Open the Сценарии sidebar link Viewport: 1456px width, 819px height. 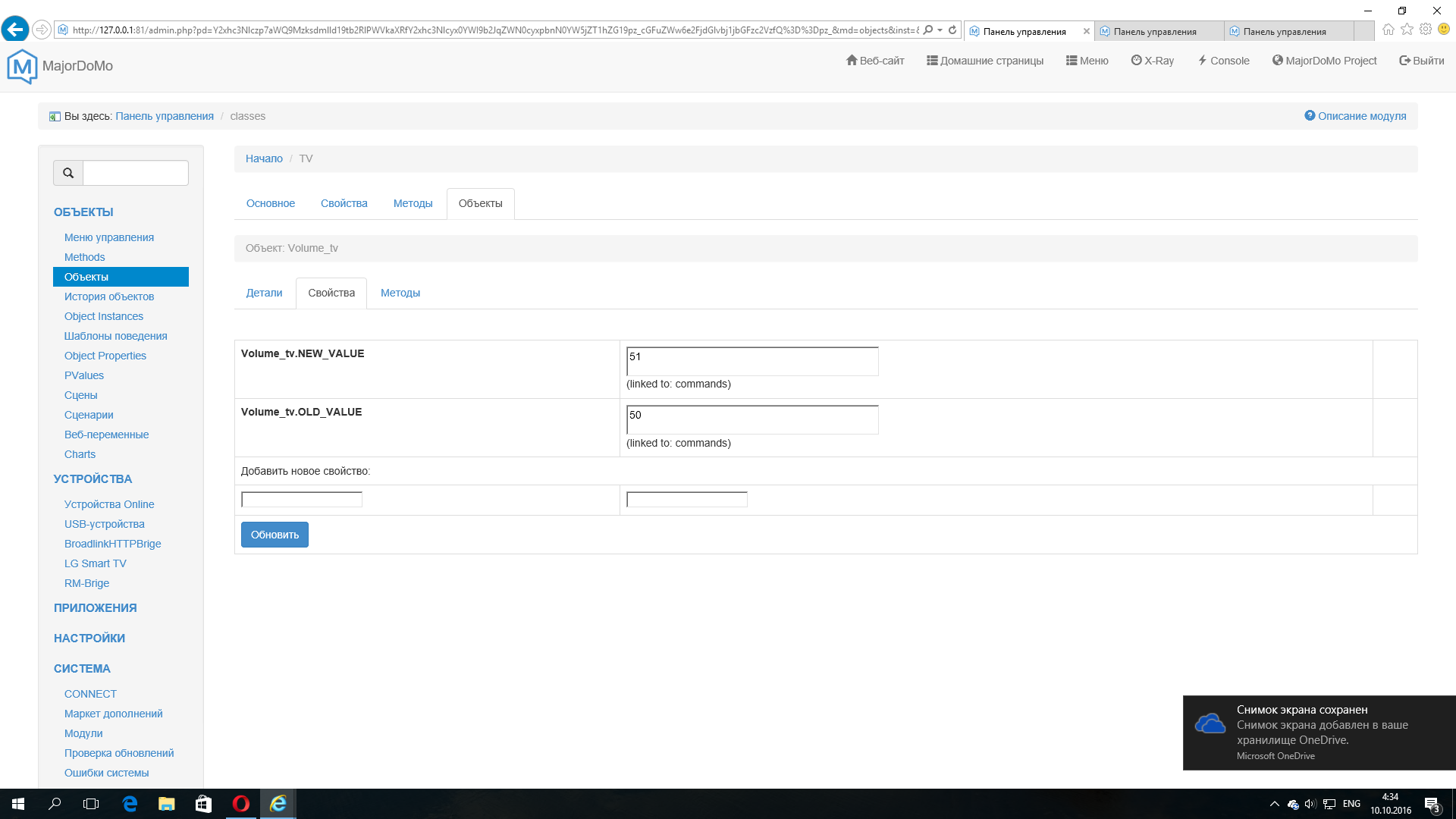click(x=89, y=415)
